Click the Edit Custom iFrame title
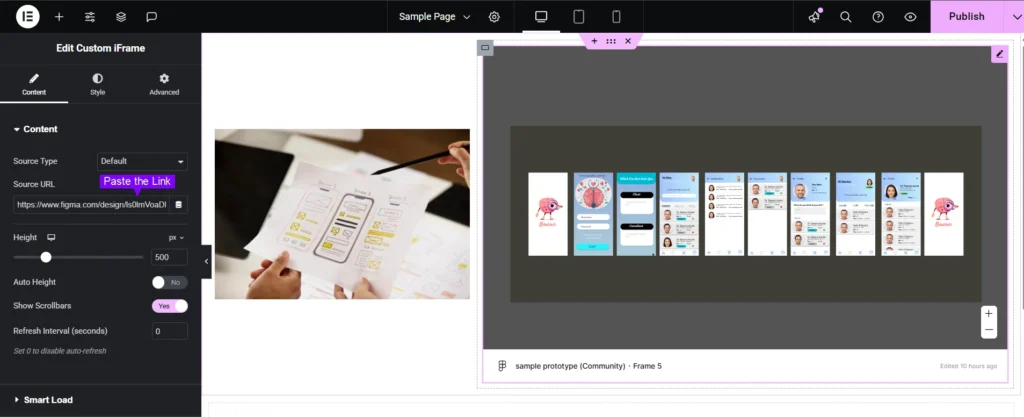Viewport: 1024px width, 417px height. 101,48
